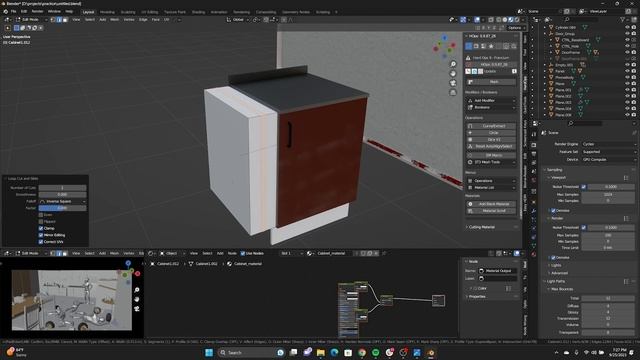Adjust the Factor slider in Loop Cut panel
Screen dimensions: 640x360
tap(62, 208)
